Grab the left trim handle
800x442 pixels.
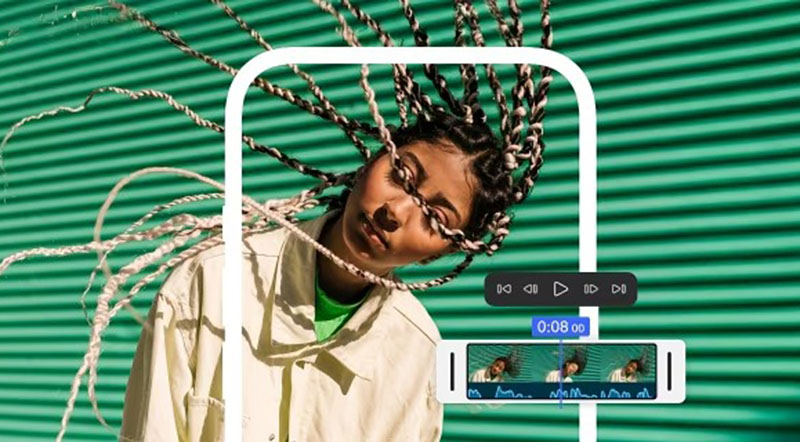[452, 372]
